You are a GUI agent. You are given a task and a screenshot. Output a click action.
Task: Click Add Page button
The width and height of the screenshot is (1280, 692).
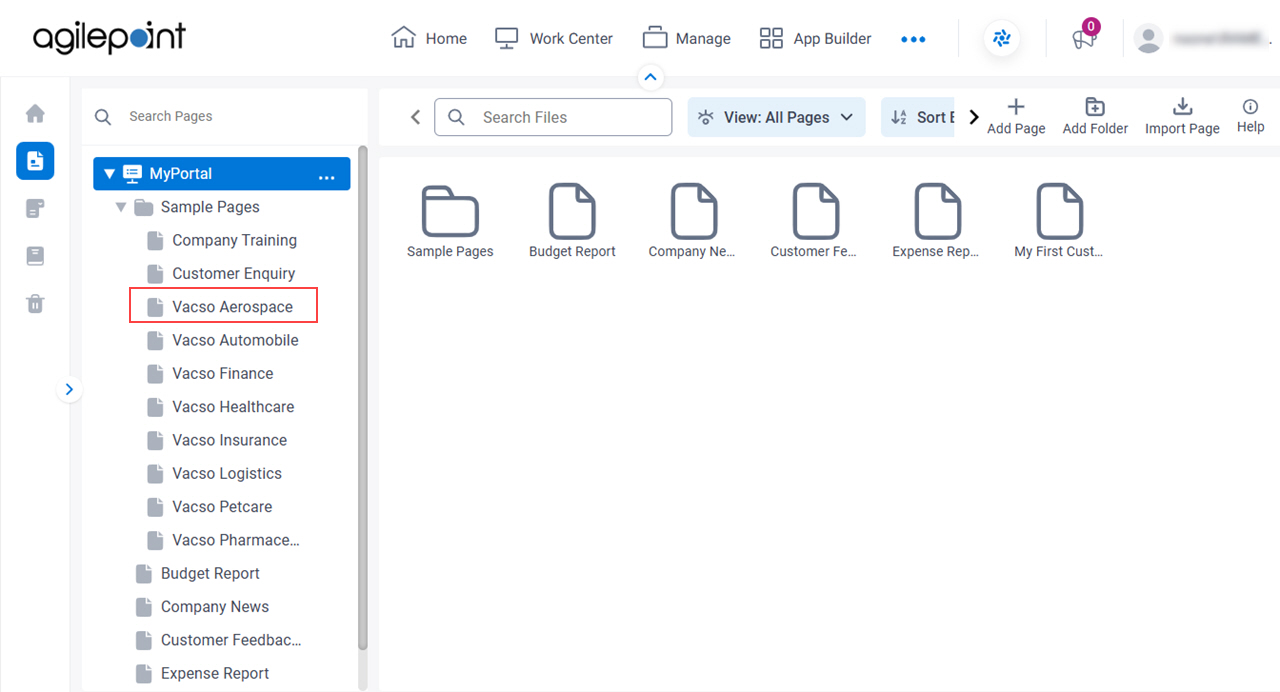(1016, 116)
